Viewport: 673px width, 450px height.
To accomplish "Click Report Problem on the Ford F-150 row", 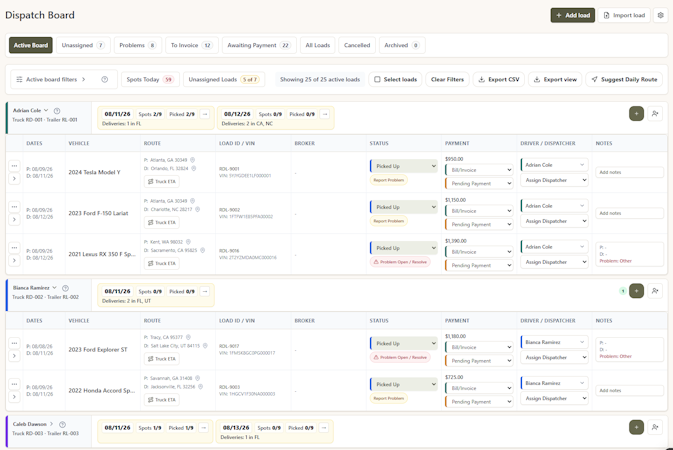I will tap(389, 221).
